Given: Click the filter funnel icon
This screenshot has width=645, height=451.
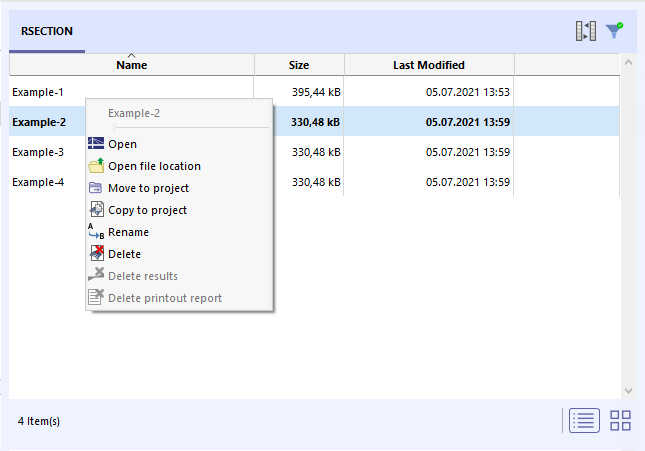Looking at the screenshot, I should tap(614, 31).
